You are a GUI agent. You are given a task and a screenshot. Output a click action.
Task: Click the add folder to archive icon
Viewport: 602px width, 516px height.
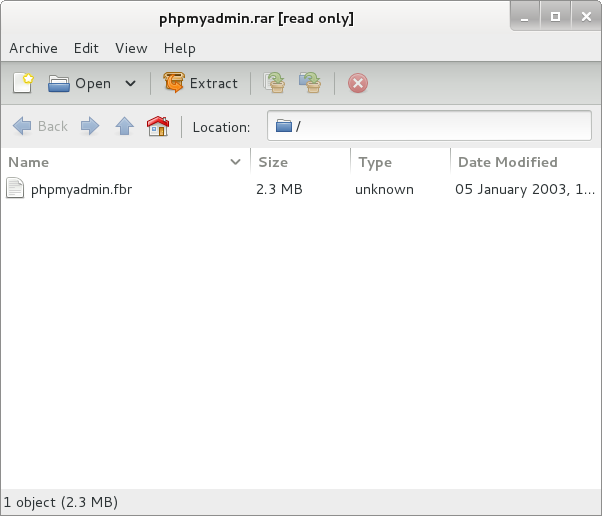(310, 83)
